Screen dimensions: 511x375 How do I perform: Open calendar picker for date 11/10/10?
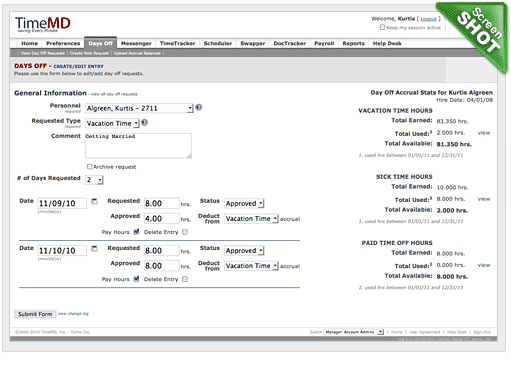[x=94, y=249]
